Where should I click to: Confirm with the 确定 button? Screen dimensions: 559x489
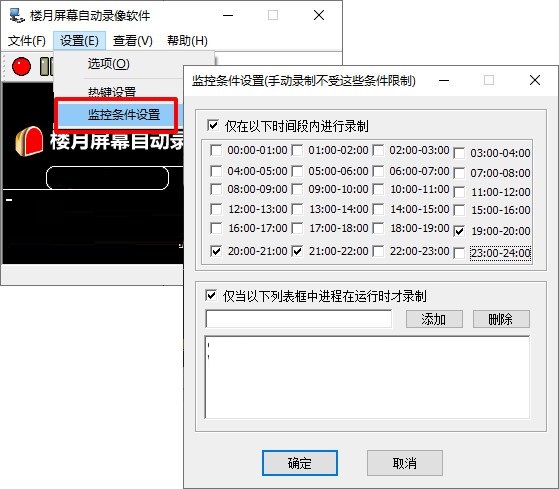[300, 463]
